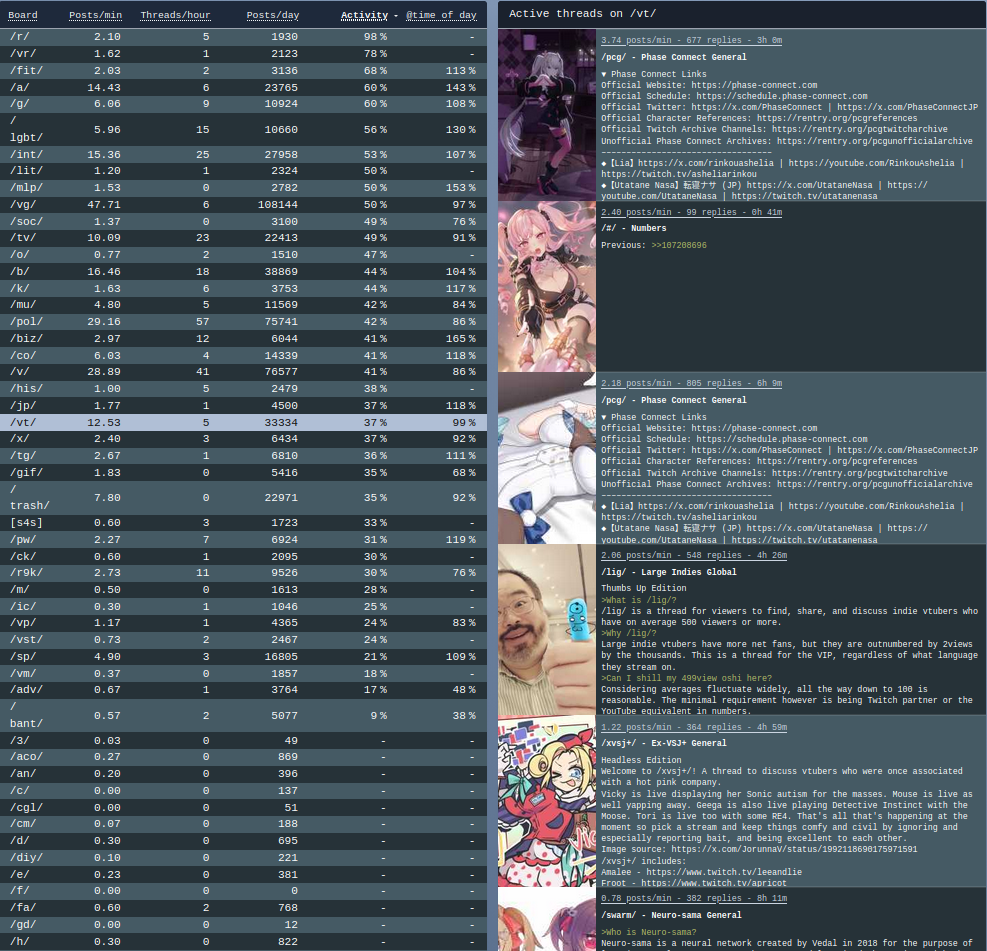Select the /fa/ board row
987x951 pixels.
(x=243, y=908)
